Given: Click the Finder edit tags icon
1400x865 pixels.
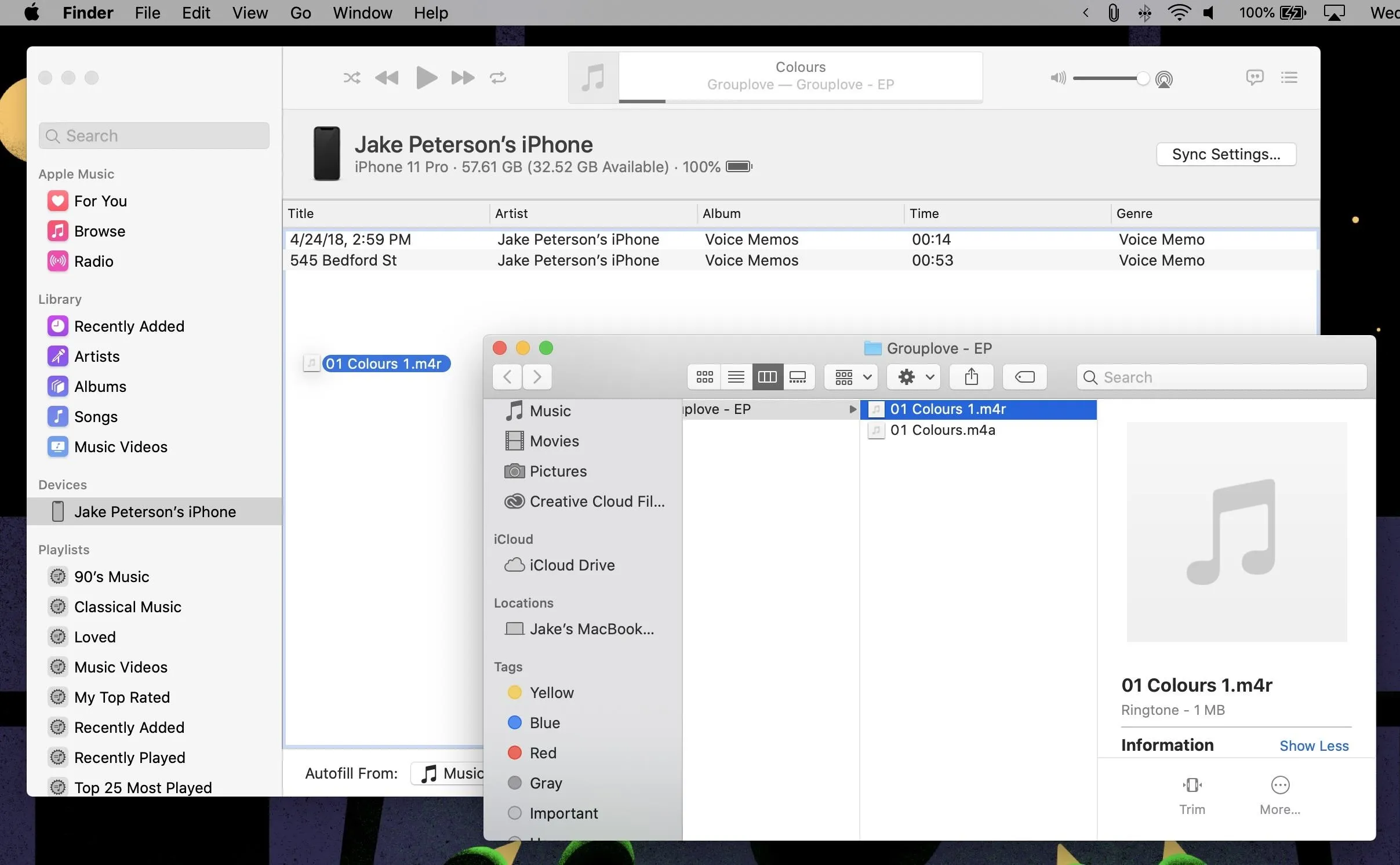Looking at the screenshot, I should [x=1024, y=377].
